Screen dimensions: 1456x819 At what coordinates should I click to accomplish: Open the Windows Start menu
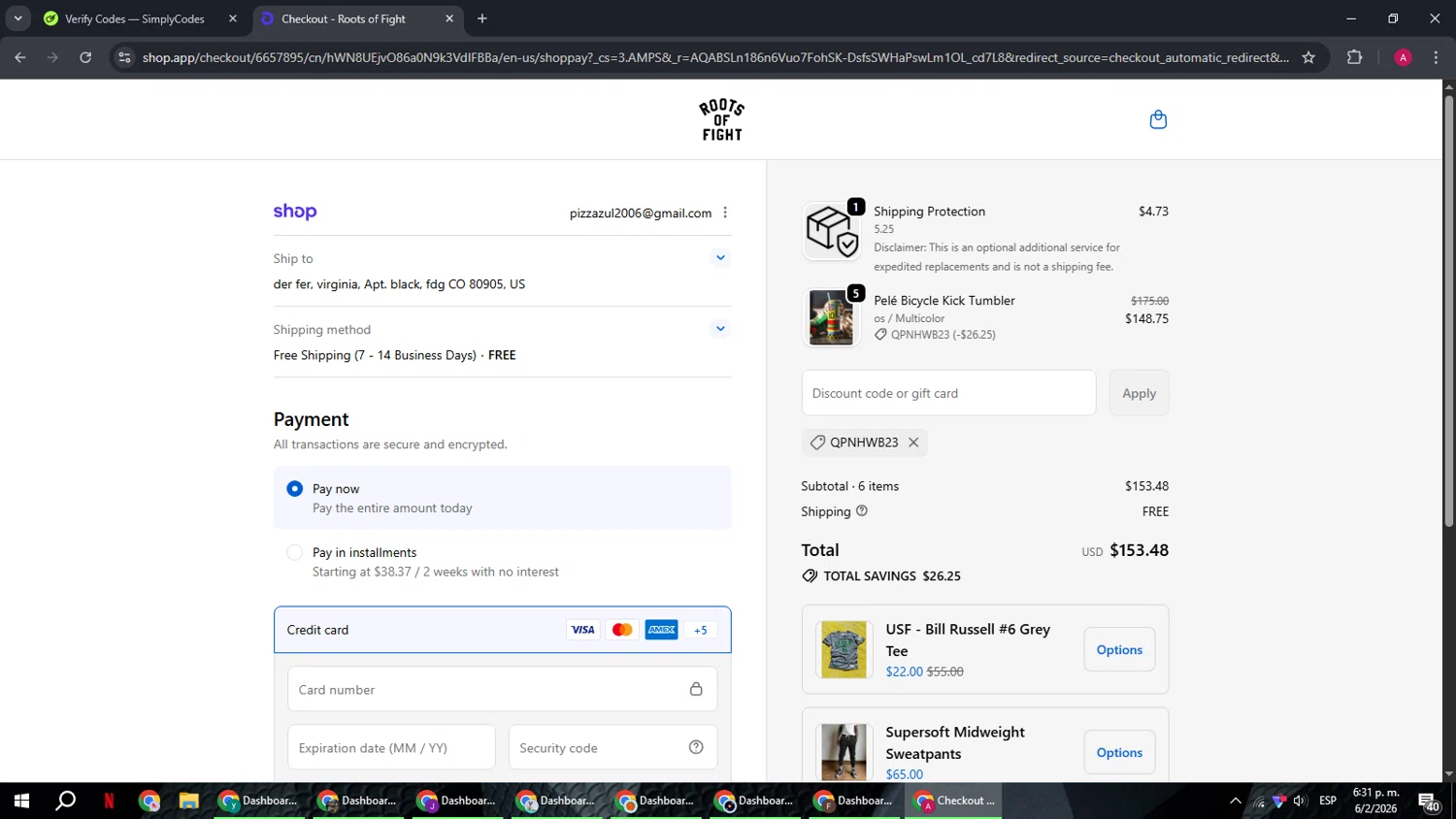pyautogui.click(x=21, y=801)
